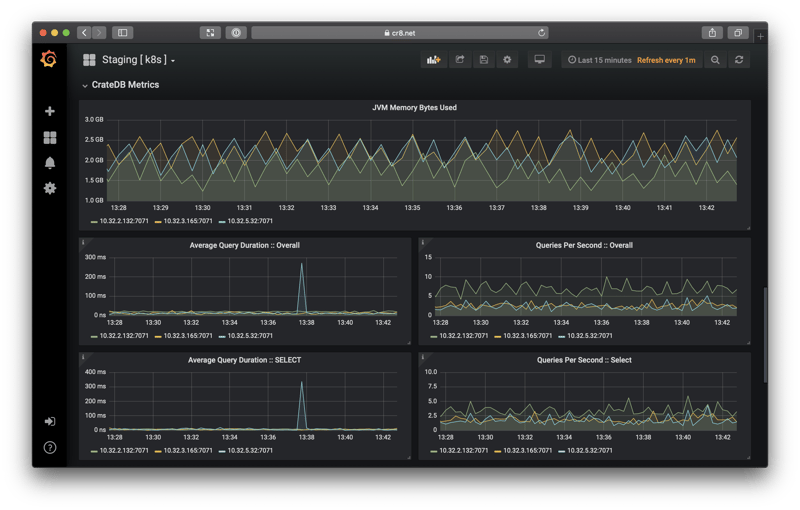
Task: Collapse the CrateDB Metrics row
Action: pos(120,85)
